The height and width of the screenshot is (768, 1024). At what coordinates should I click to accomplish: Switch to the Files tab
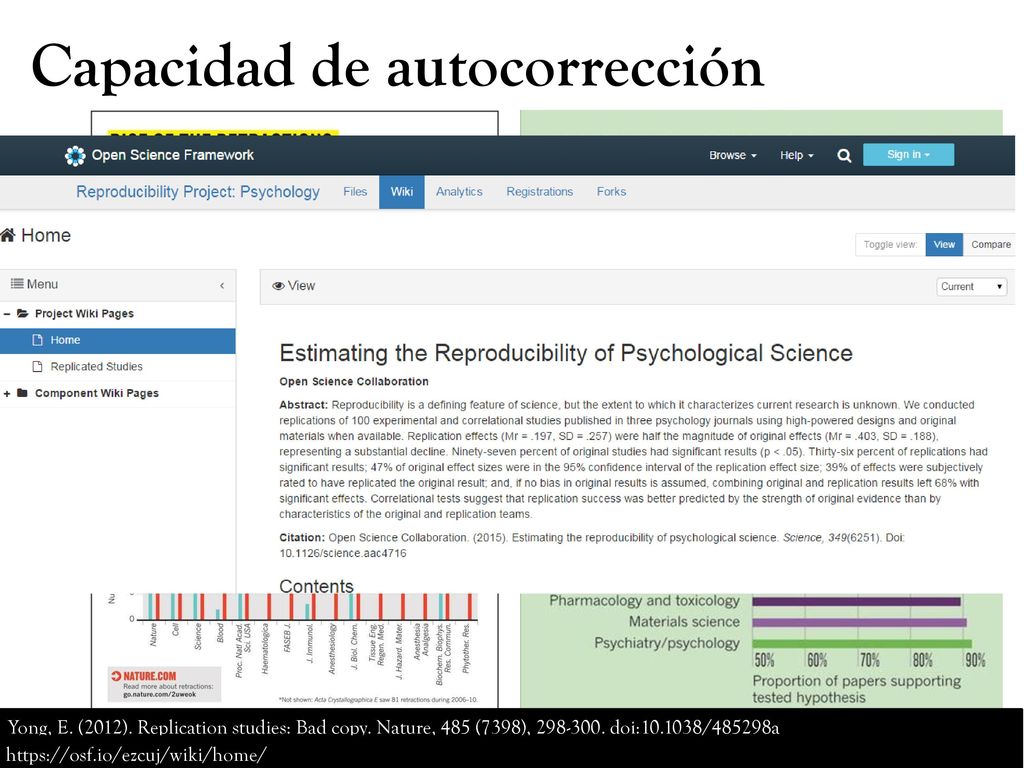(355, 191)
